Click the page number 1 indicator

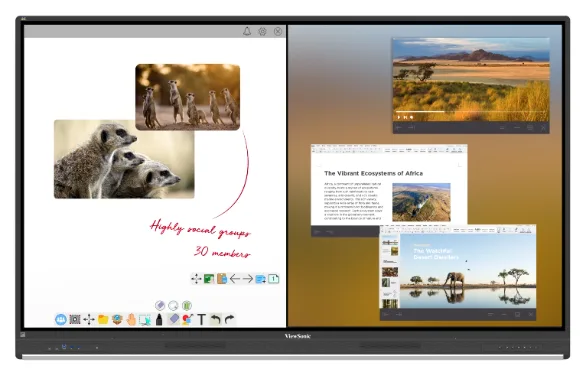273,279
